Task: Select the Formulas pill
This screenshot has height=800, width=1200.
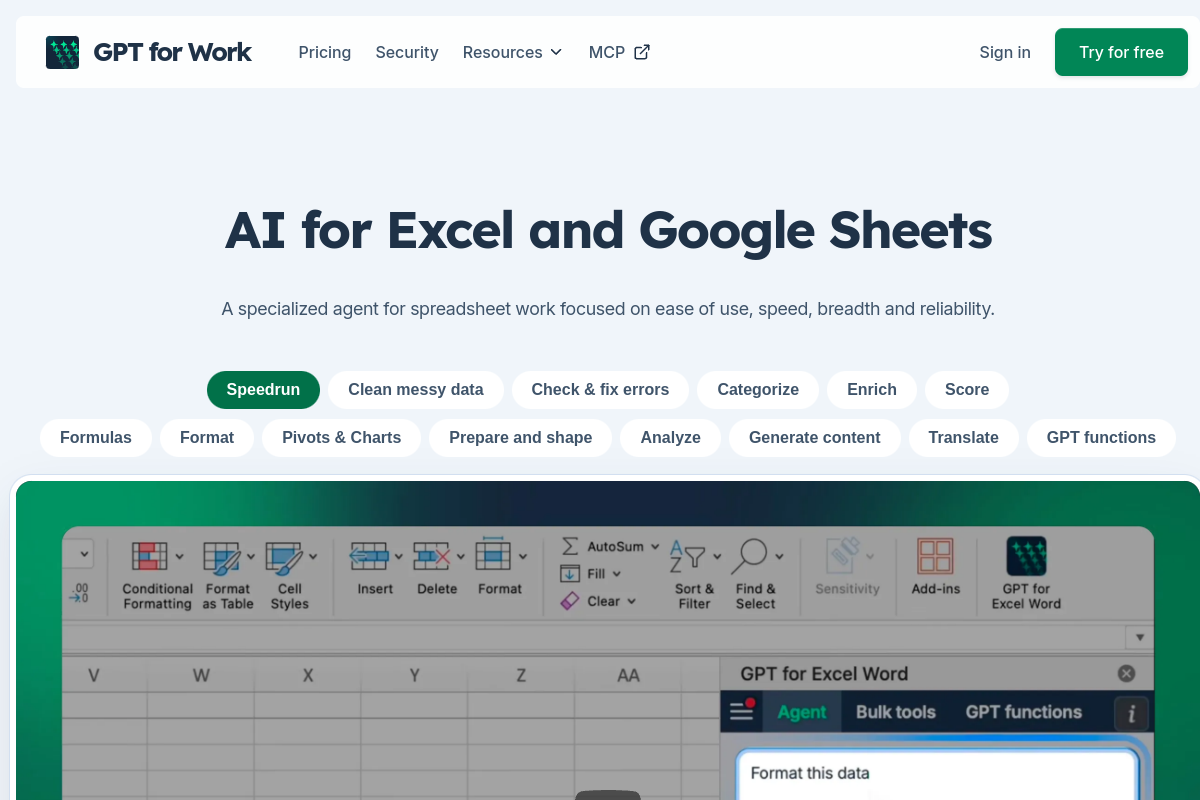Action: pyautogui.click(x=96, y=438)
